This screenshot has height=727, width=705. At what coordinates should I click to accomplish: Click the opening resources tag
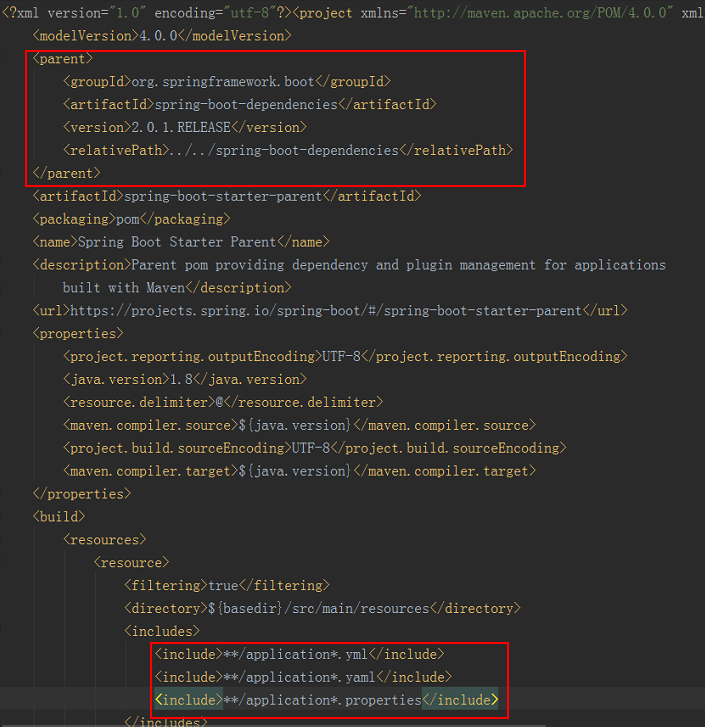tap(105, 540)
